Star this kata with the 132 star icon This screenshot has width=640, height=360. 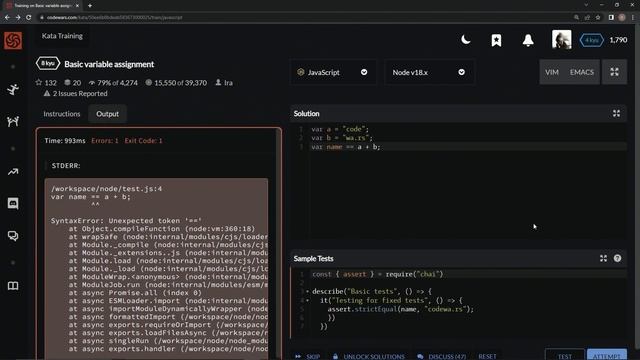(39, 82)
